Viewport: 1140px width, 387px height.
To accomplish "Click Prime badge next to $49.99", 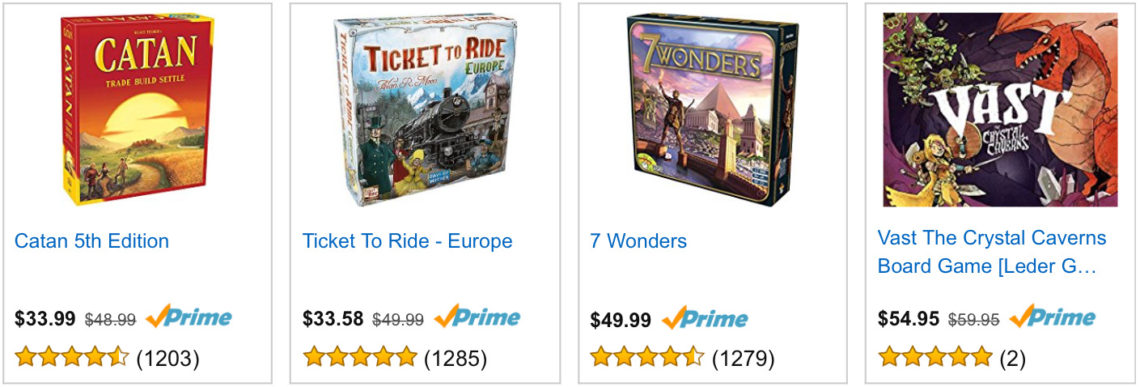I will point(705,317).
